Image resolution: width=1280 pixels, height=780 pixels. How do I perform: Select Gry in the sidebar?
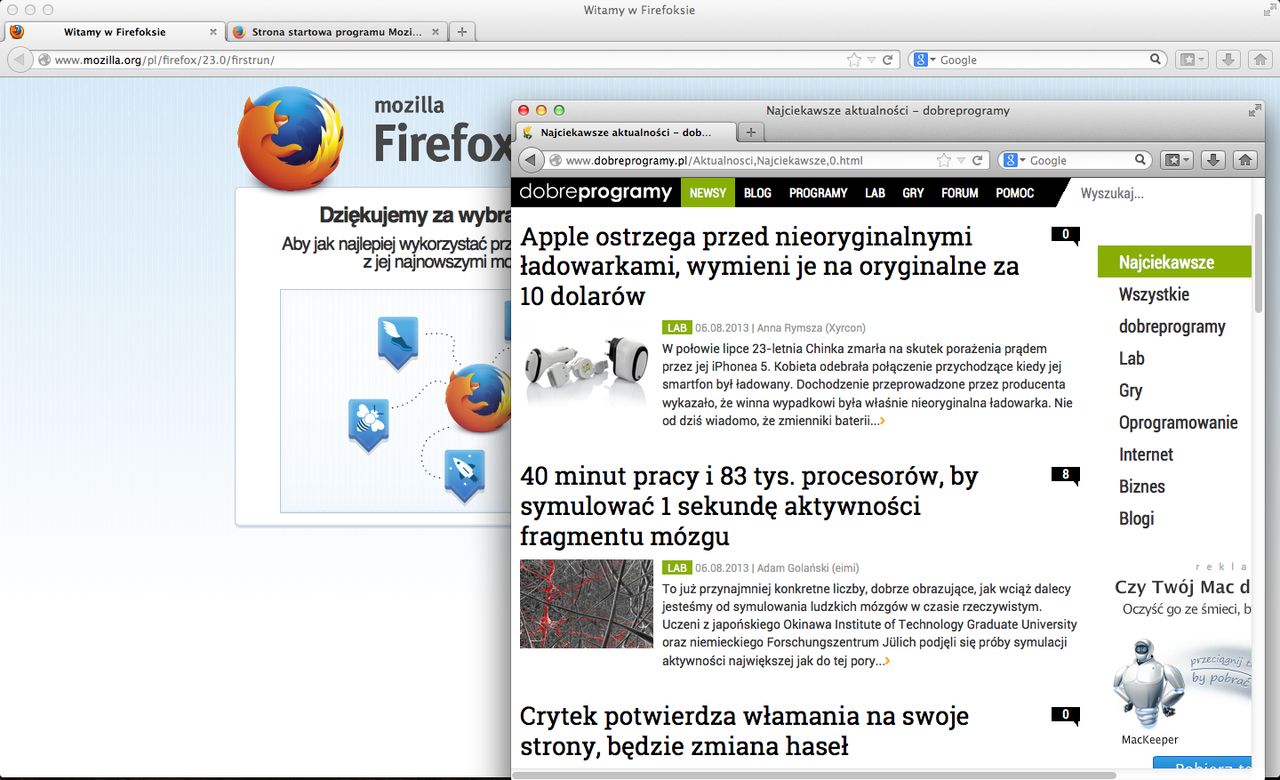[x=1131, y=390]
